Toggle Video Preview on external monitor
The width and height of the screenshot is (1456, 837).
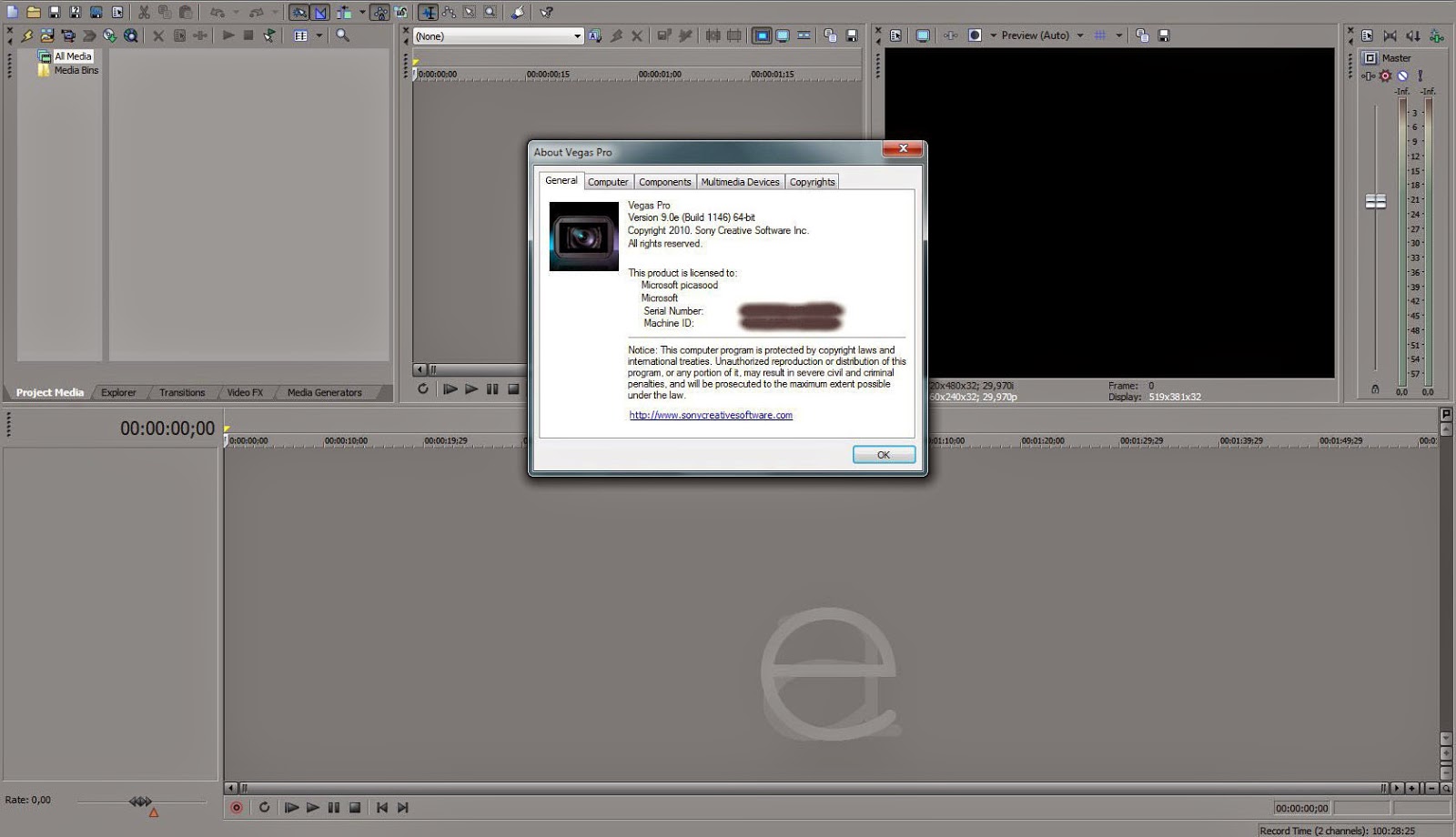pos(923,35)
